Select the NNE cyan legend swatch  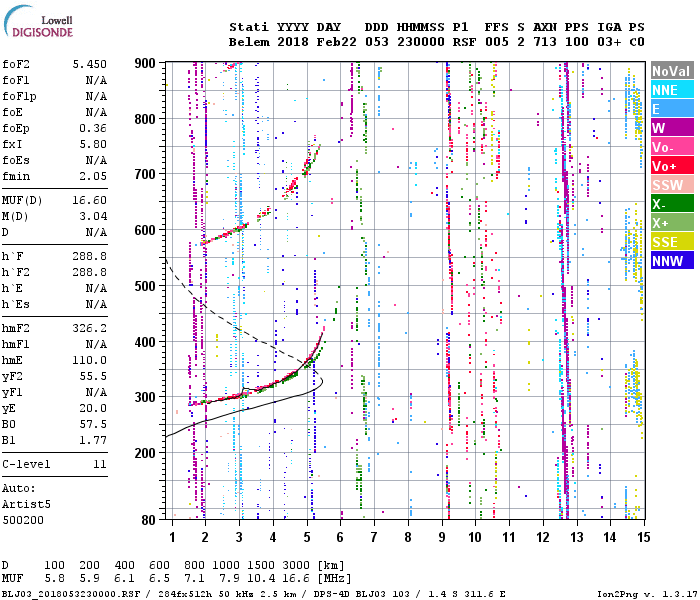pos(672,90)
